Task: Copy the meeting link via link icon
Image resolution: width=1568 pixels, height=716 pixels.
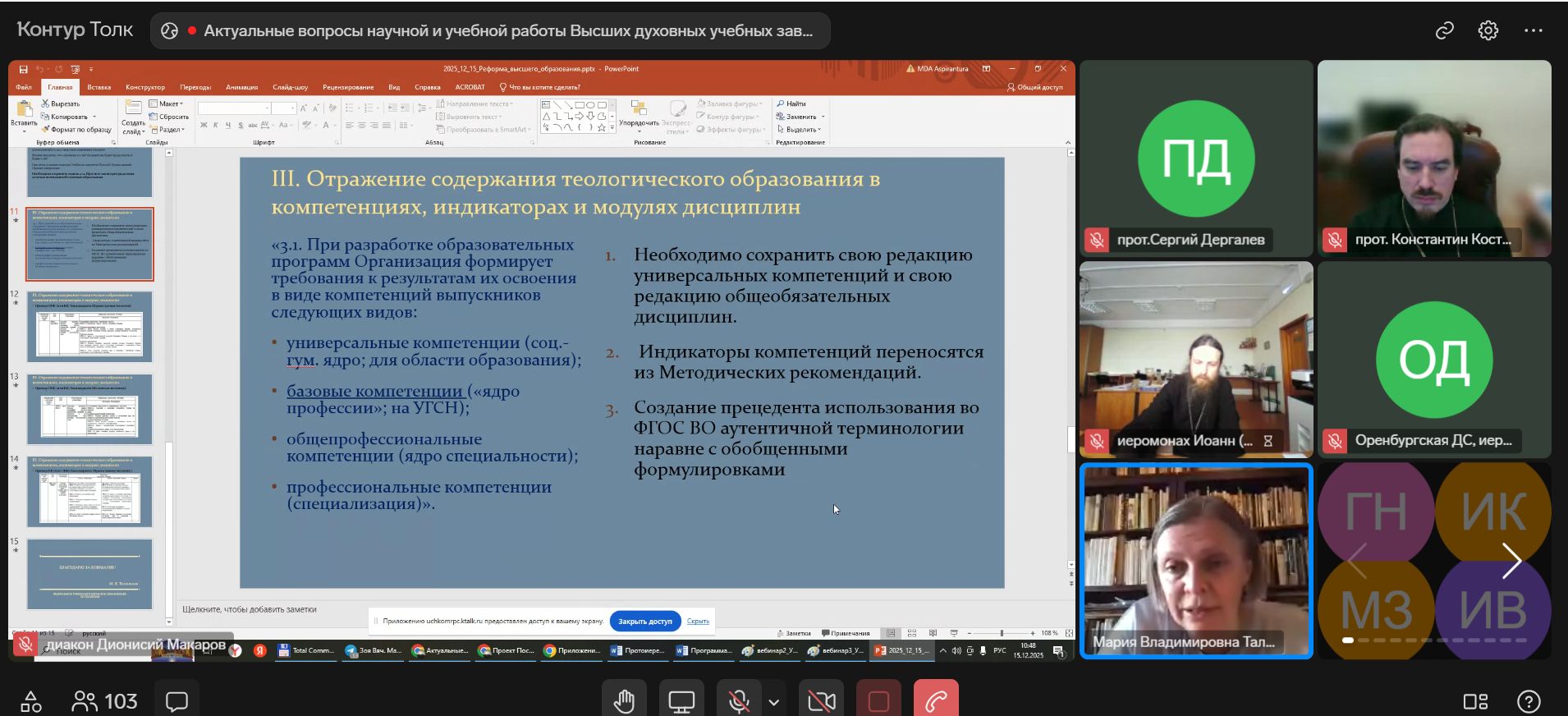Action: (1444, 31)
